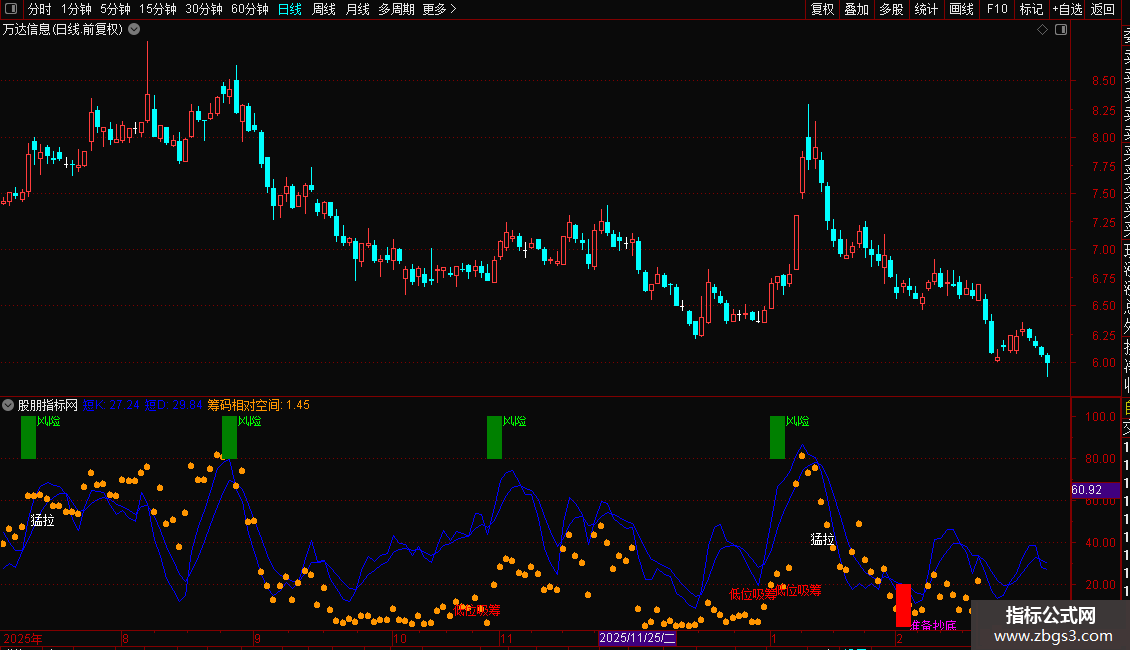The width and height of the screenshot is (1130, 650).
Task: Switch to the 60分钟 period tab
Action: [249, 9]
